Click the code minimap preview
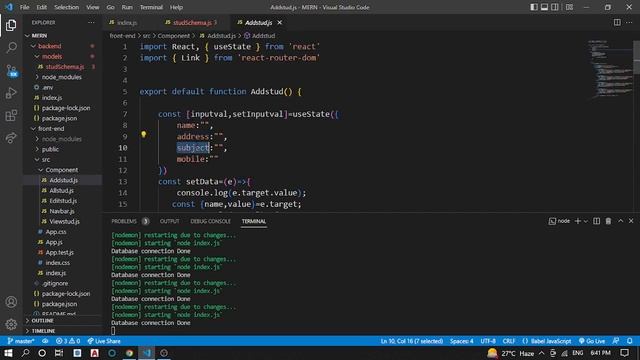The image size is (640, 360). pos(610,69)
